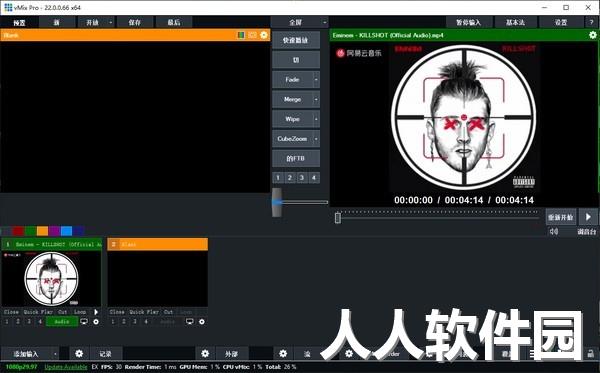The width and height of the screenshot is (600, 373).
Task: Play the KILLSHOT output video
Action: pyautogui.click(x=588, y=217)
